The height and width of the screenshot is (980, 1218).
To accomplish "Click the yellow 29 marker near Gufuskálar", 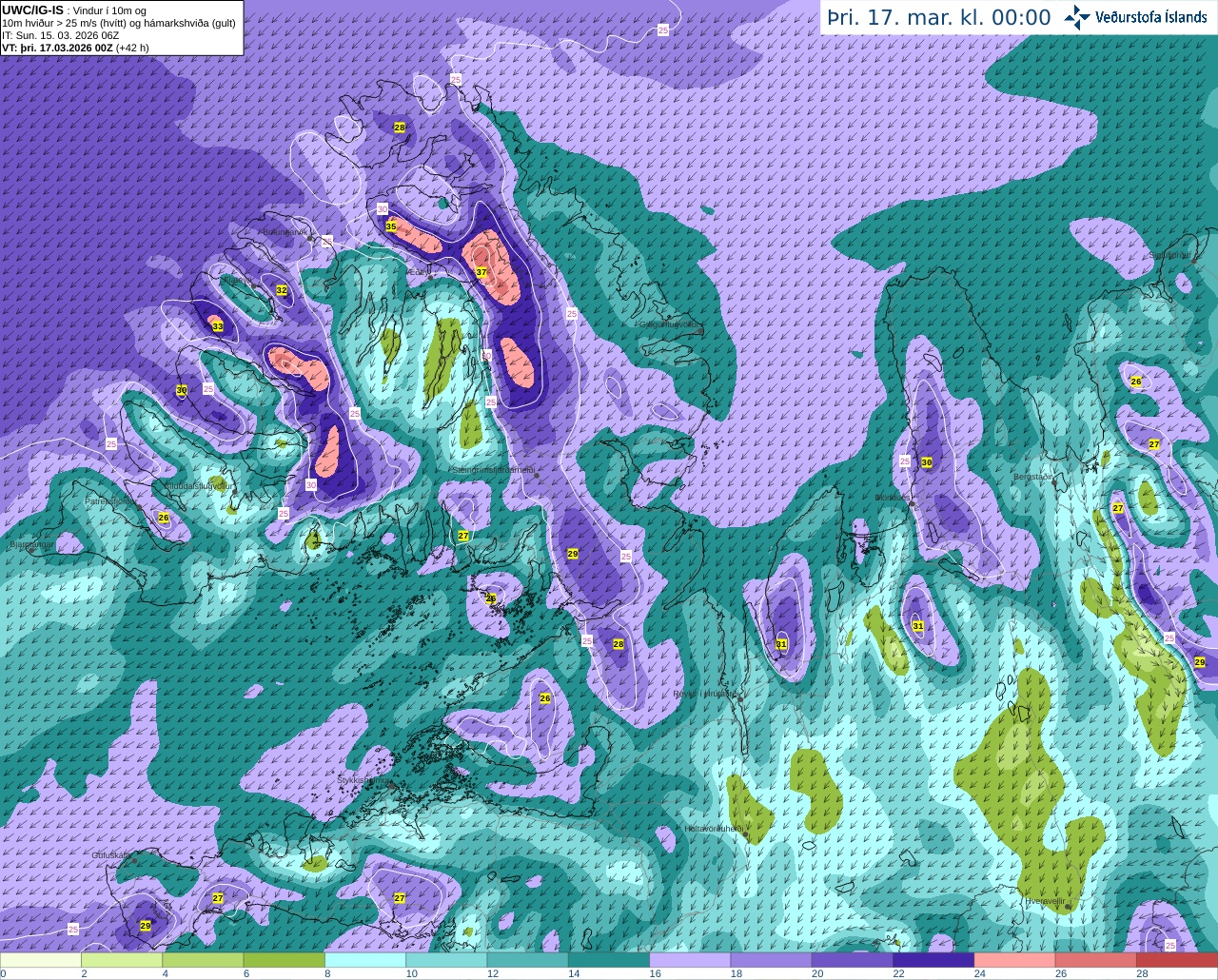I will tap(146, 925).
